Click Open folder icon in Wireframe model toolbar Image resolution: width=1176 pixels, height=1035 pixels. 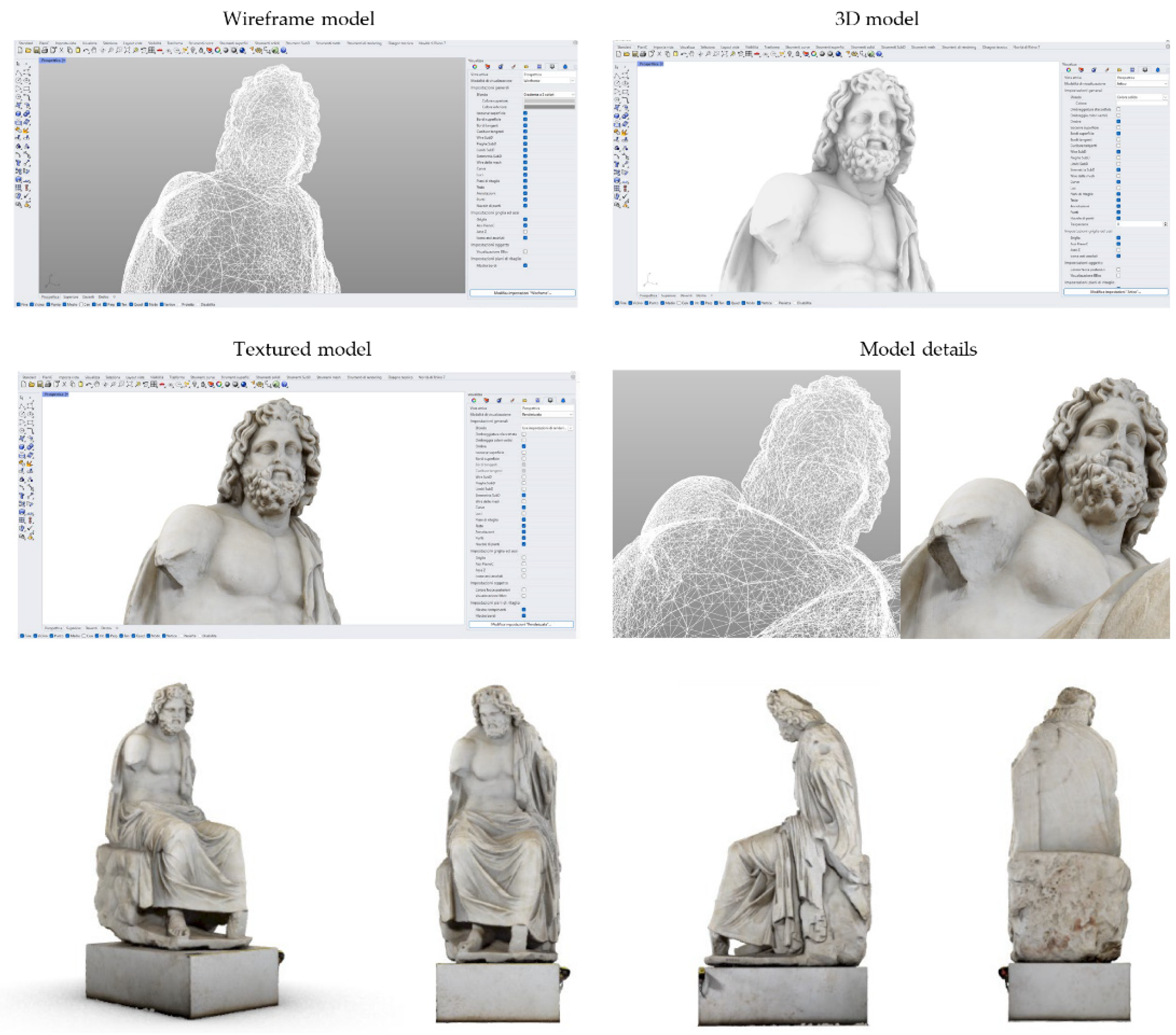[28, 51]
